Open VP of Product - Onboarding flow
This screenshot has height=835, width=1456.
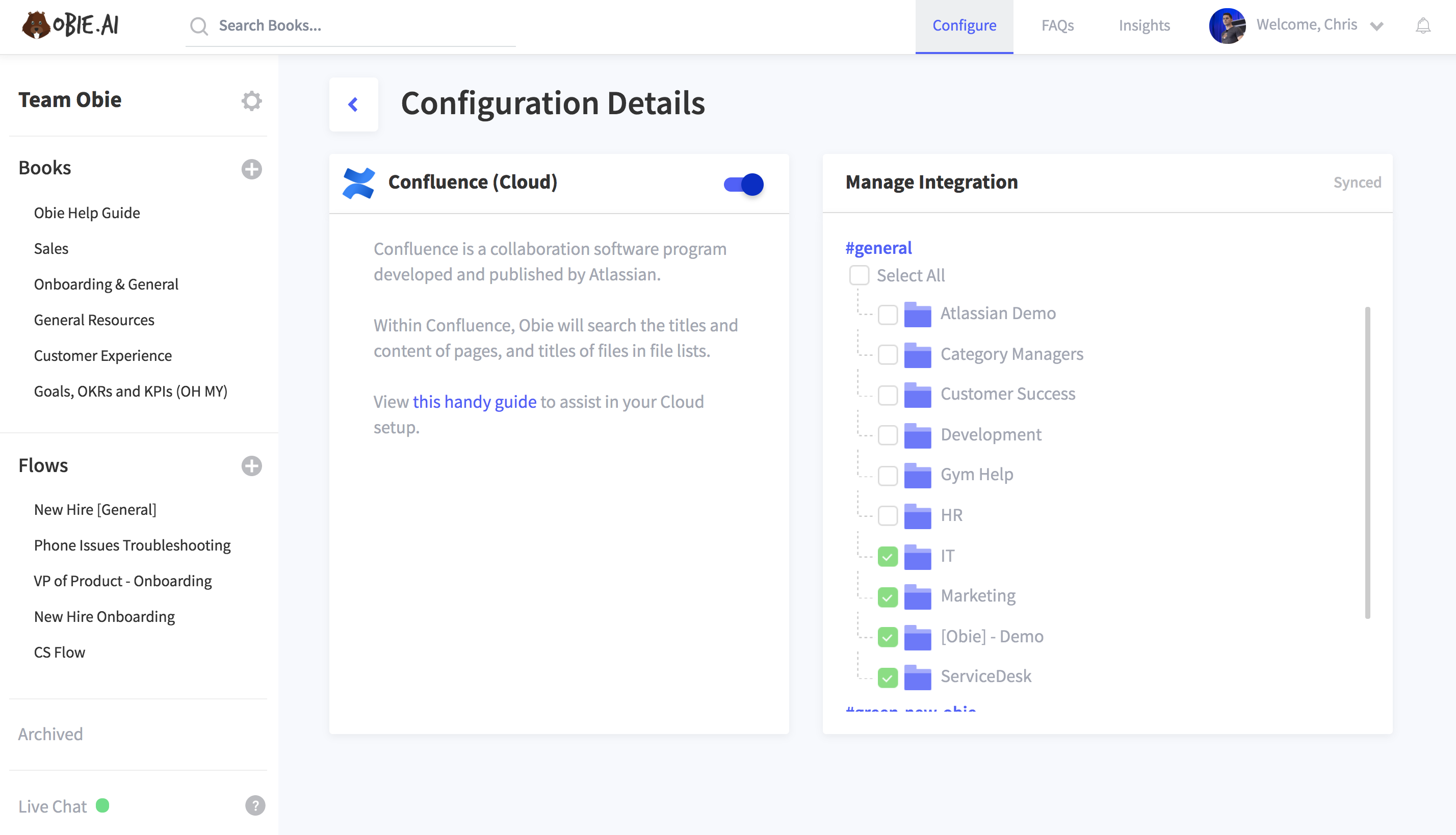[123, 581]
